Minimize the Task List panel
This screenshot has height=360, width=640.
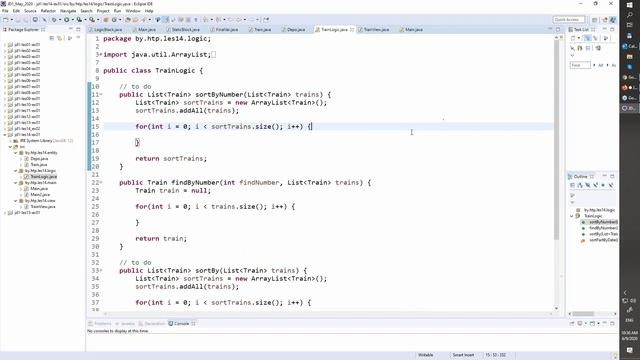(x=604, y=29)
